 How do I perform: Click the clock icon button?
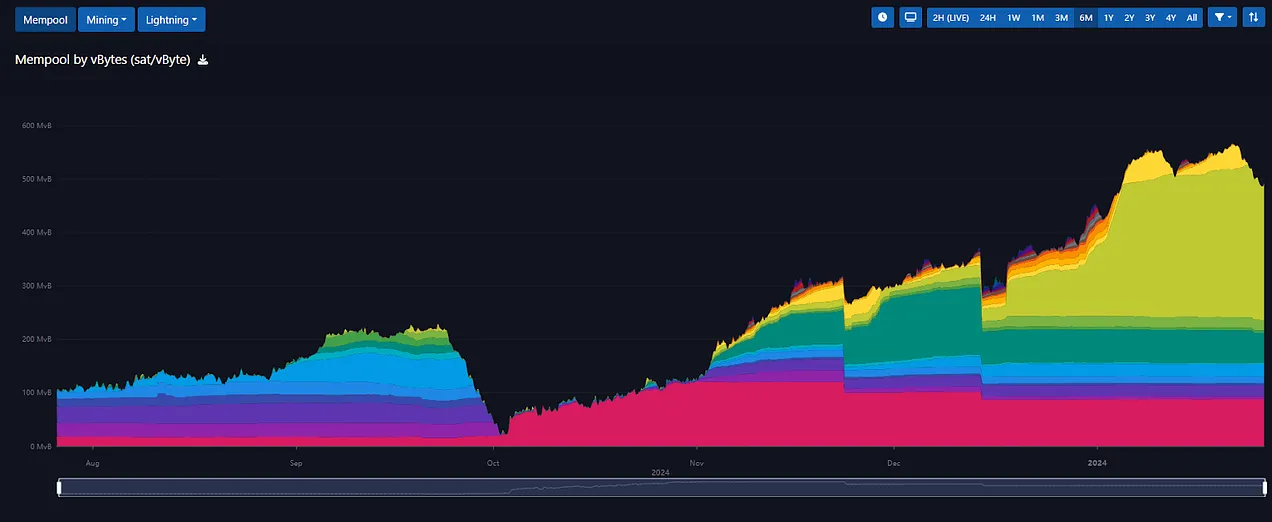882,17
